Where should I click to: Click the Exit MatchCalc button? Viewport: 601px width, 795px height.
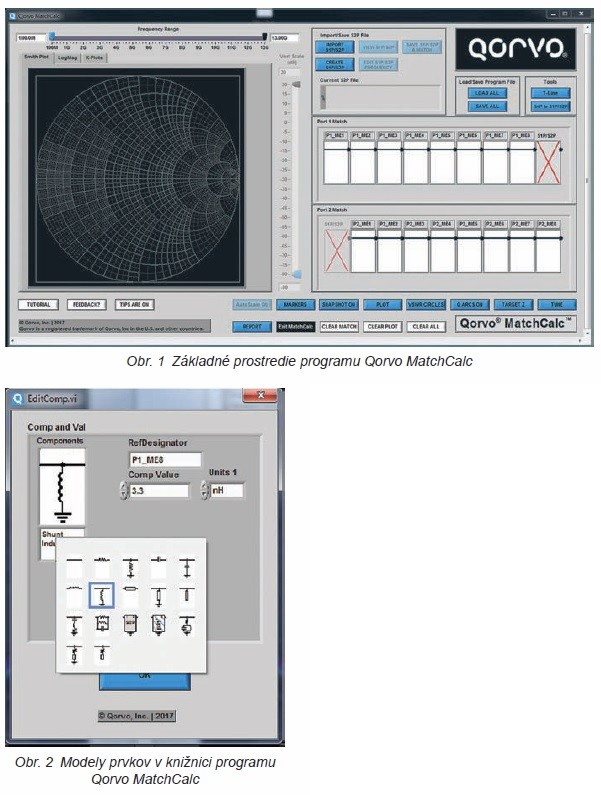[x=296, y=327]
